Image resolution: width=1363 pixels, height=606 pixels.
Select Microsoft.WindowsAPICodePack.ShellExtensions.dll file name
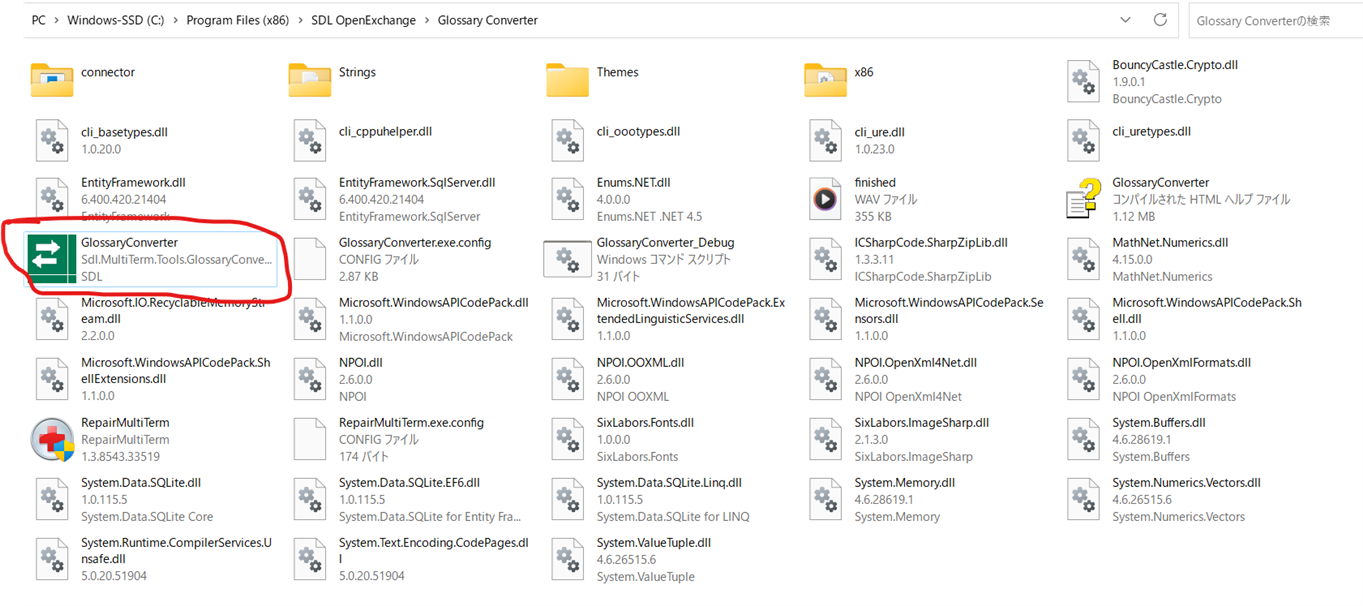click(176, 370)
